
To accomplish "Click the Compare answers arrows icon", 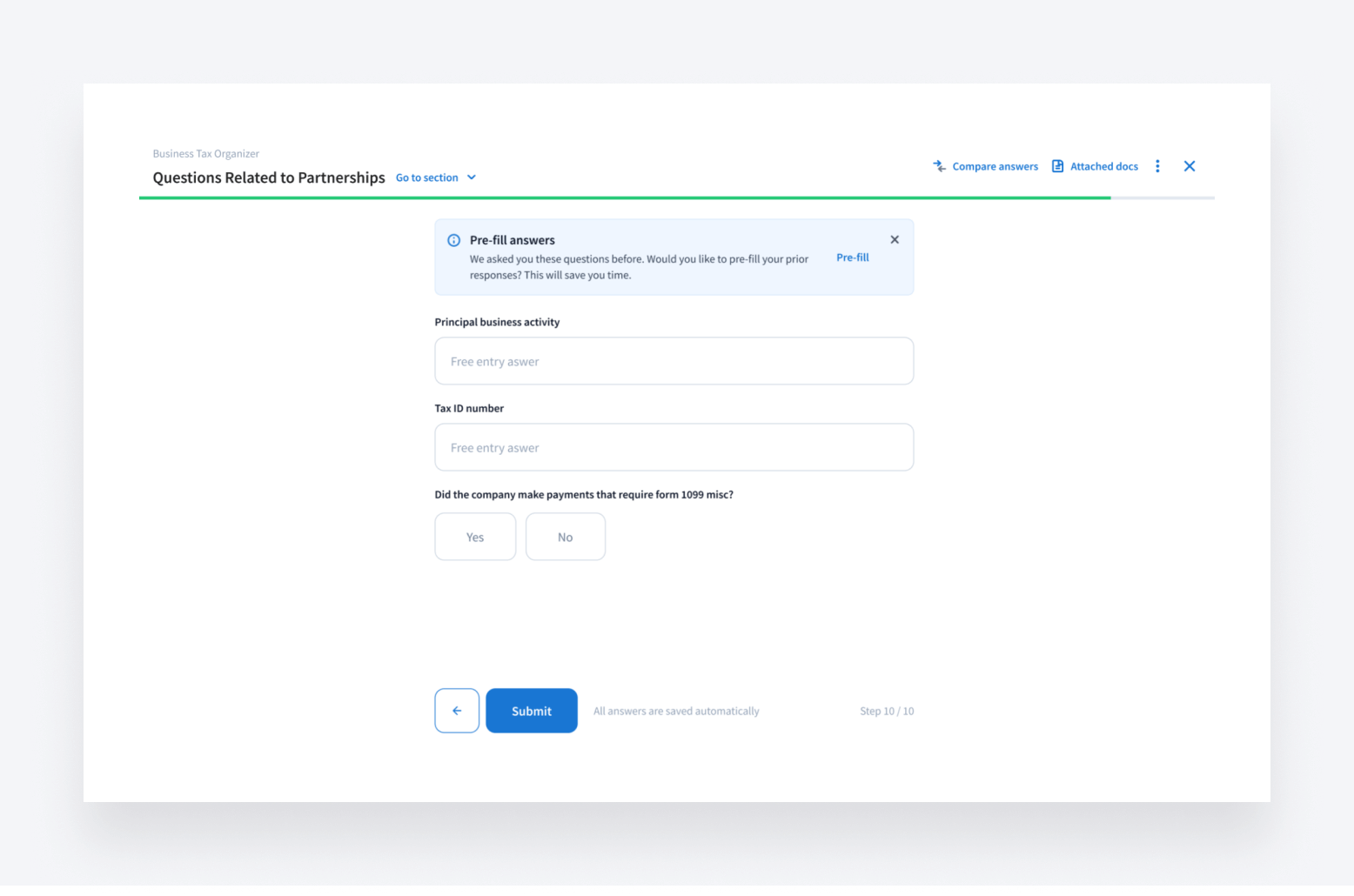I will tap(939, 166).
